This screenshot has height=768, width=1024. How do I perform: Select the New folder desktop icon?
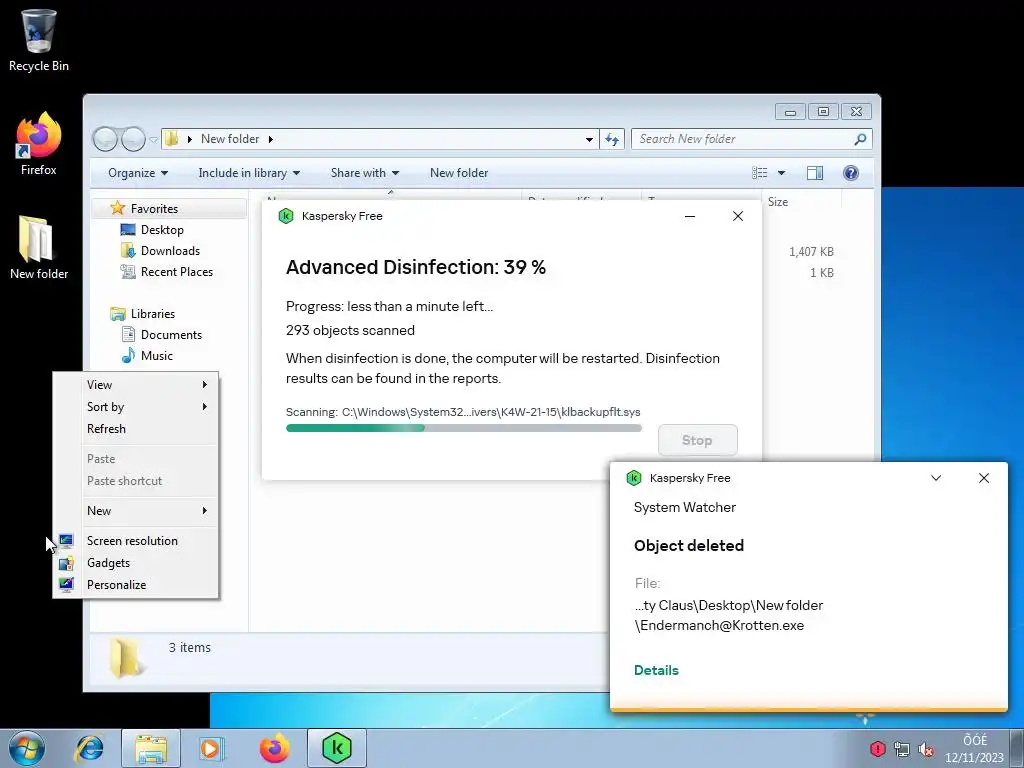point(39,248)
